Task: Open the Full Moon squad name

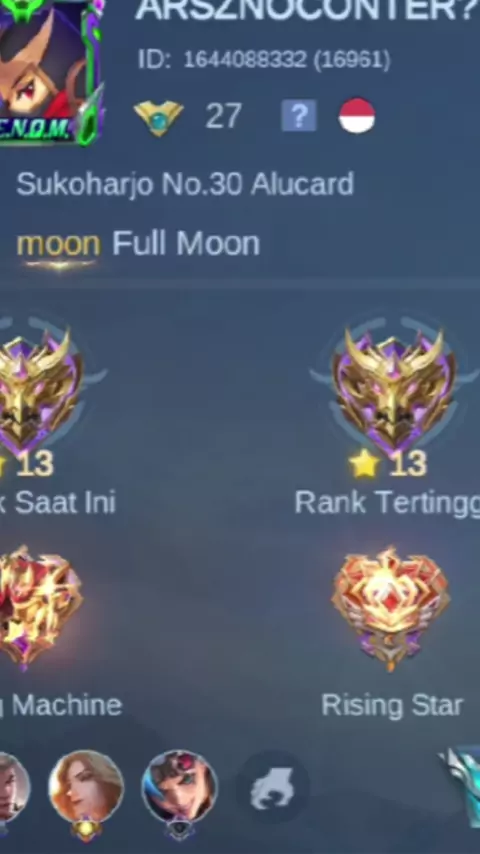Action: 186,243
